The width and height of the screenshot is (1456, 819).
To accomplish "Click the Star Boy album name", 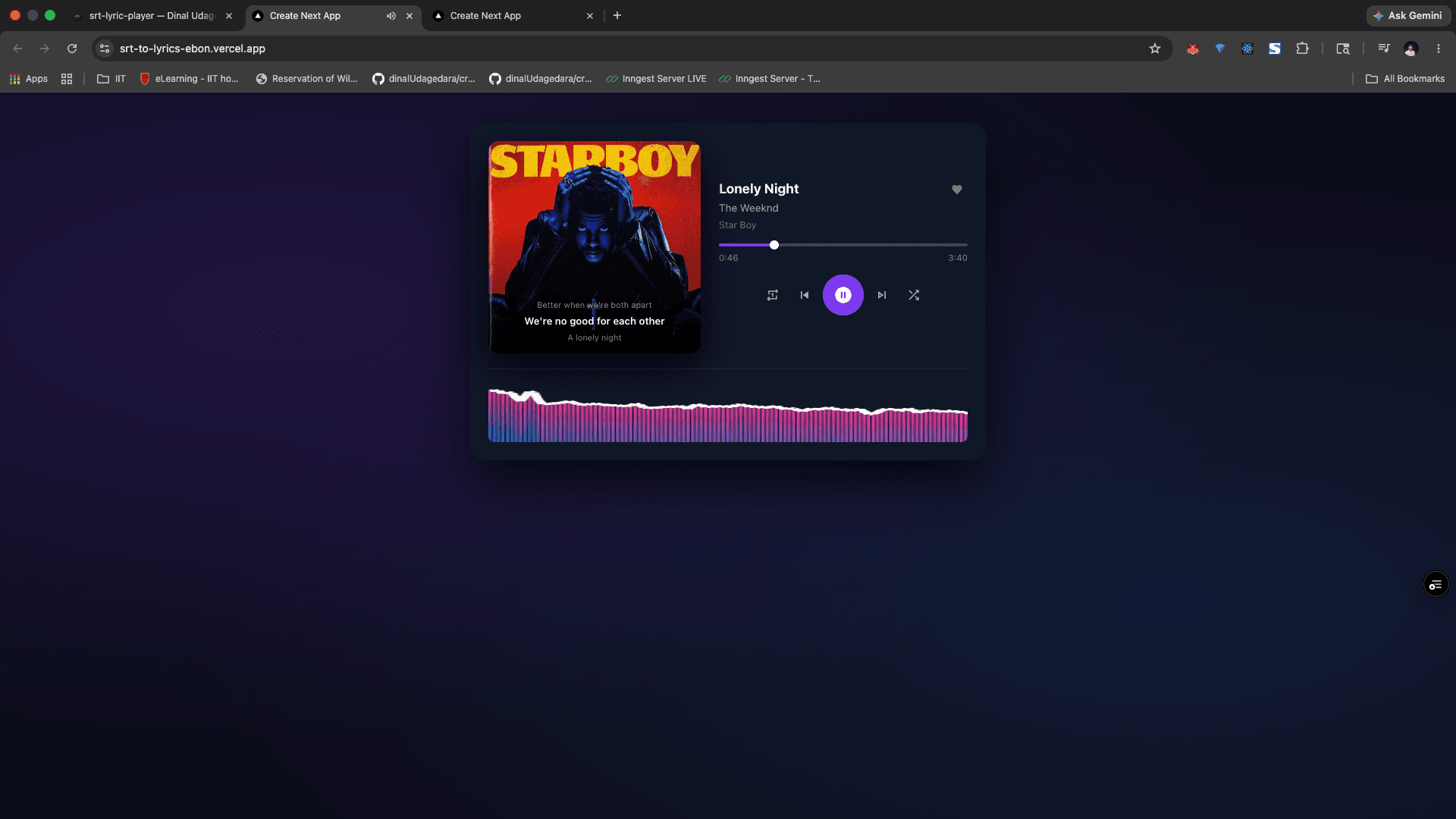I will pyautogui.click(x=737, y=225).
